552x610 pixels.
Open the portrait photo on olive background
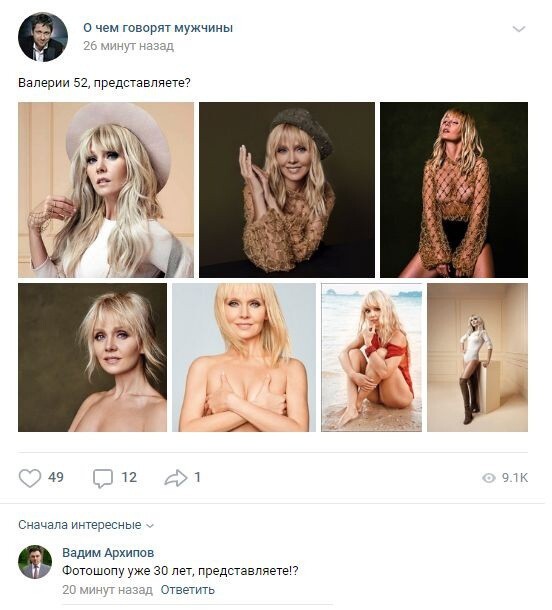93,357
